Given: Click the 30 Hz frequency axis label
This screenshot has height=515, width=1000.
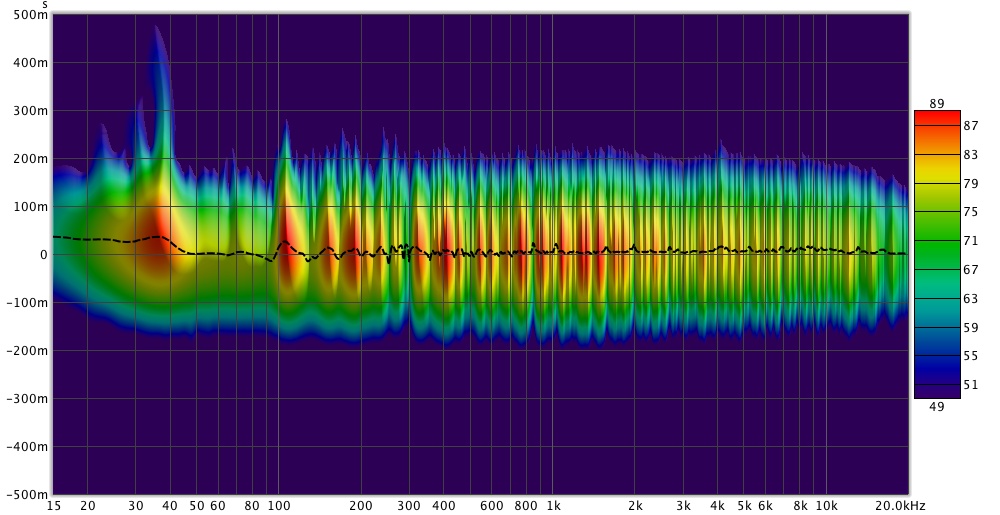Looking at the screenshot, I should [135, 506].
